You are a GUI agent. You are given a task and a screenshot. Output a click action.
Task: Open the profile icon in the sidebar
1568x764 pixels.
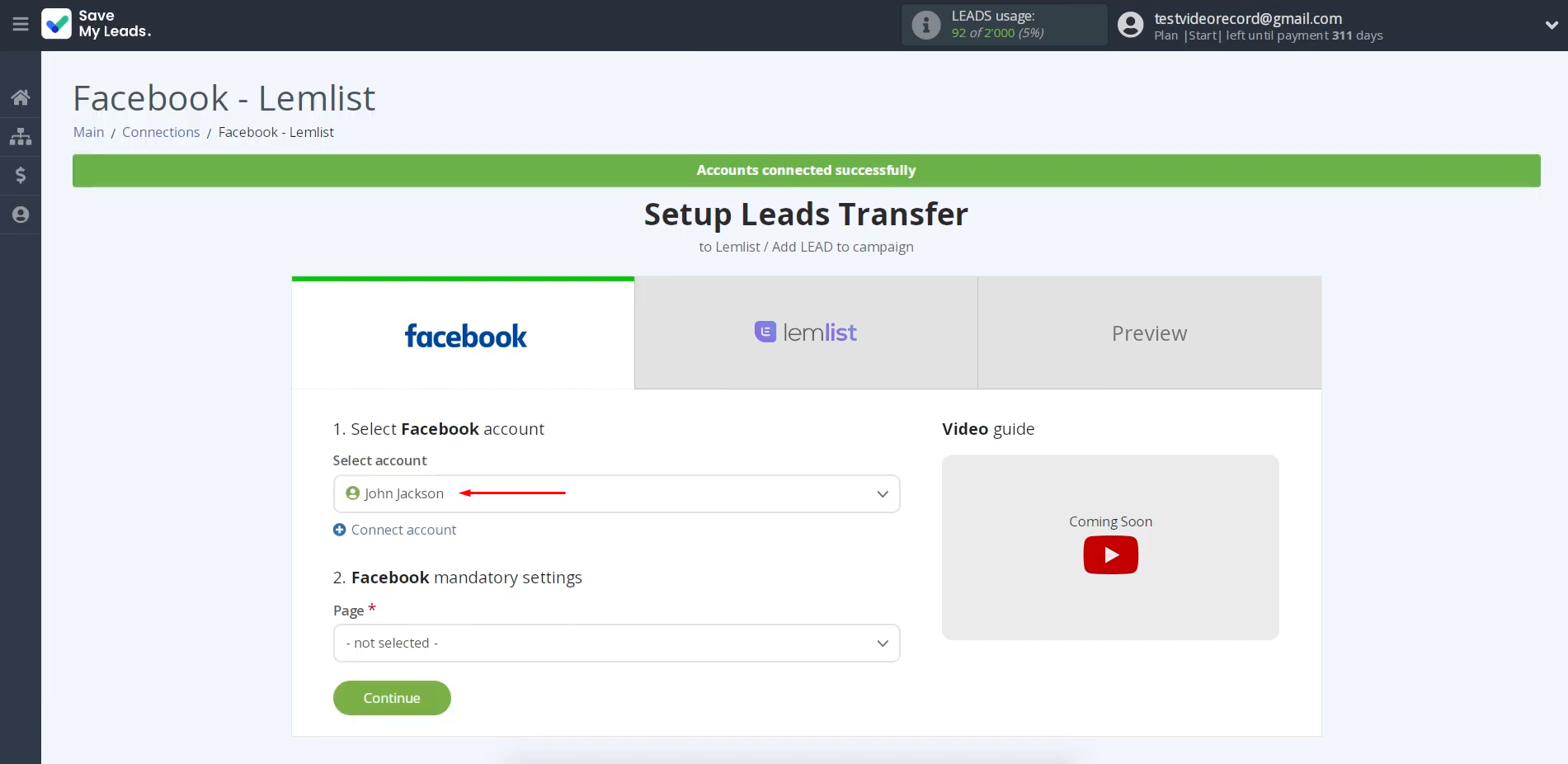pos(21,215)
